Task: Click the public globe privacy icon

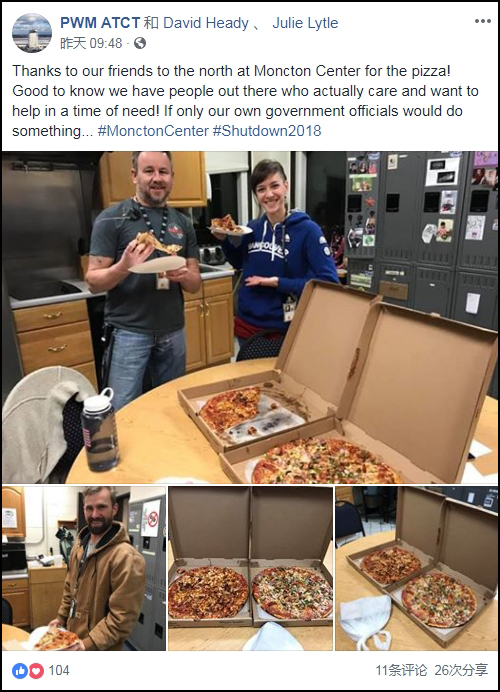Action: (x=140, y=43)
